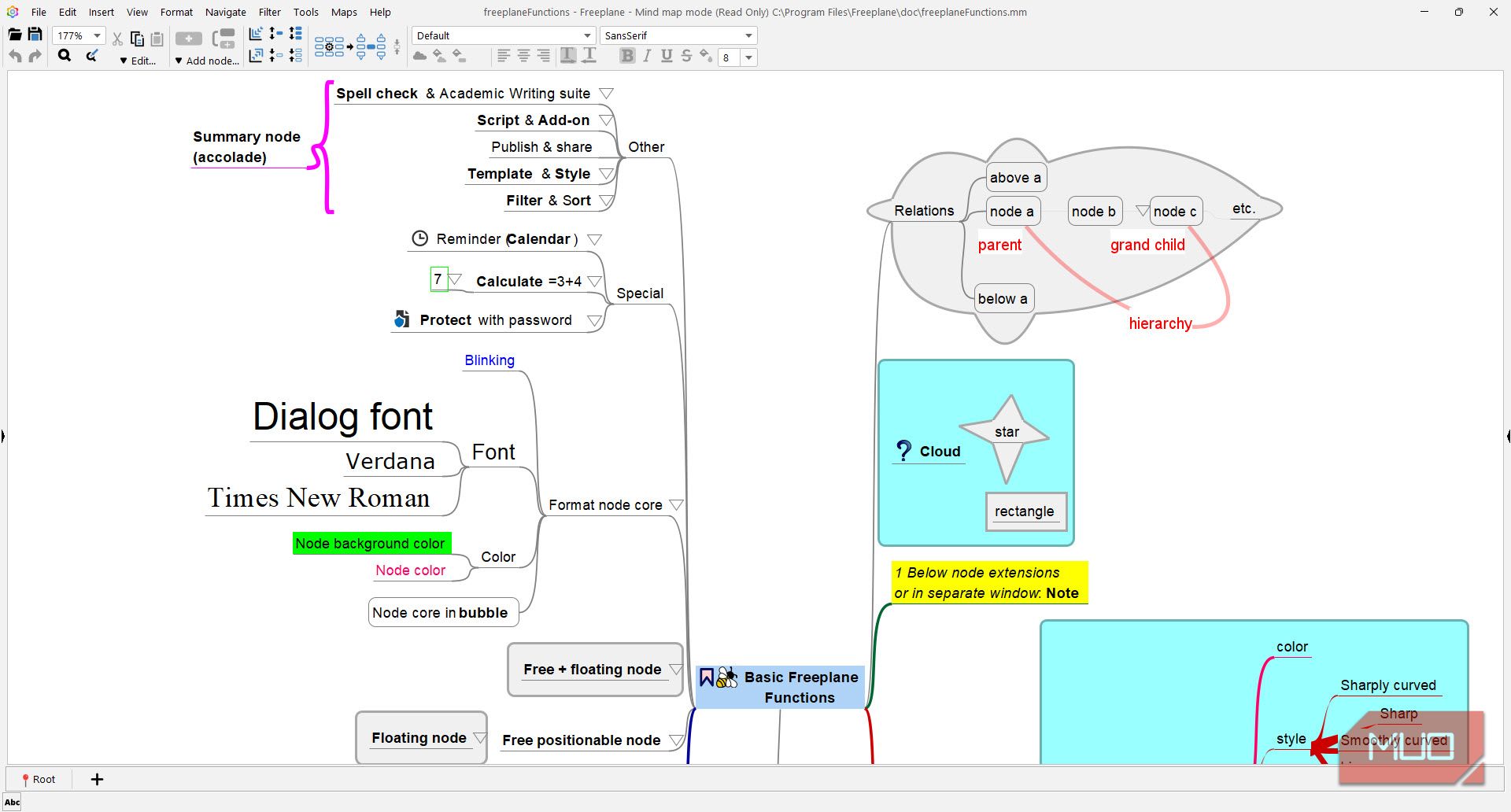The width and height of the screenshot is (1511, 812).
Task: Select the Basic Freeplane Functions root node
Action: pyautogui.click(x=800, y=687)
